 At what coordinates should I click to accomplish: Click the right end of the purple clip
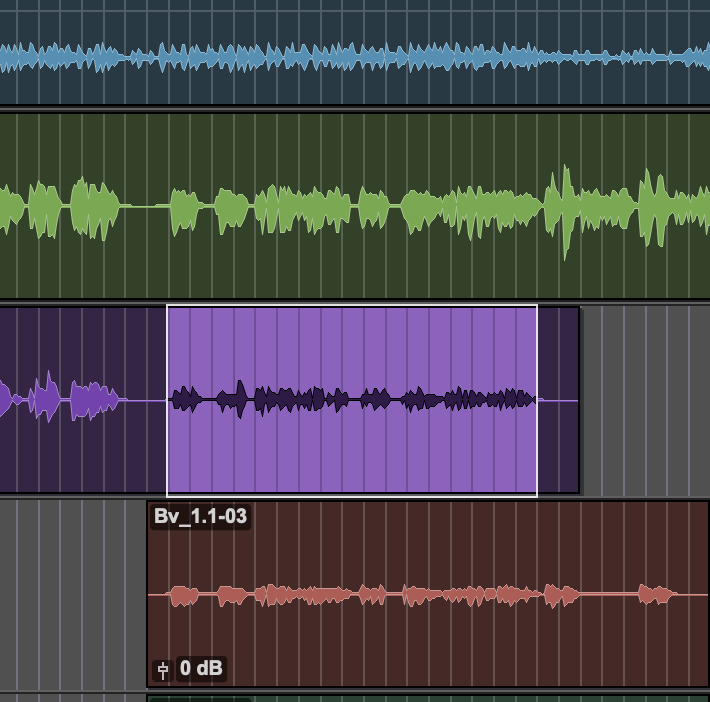(x=578, y=400)
